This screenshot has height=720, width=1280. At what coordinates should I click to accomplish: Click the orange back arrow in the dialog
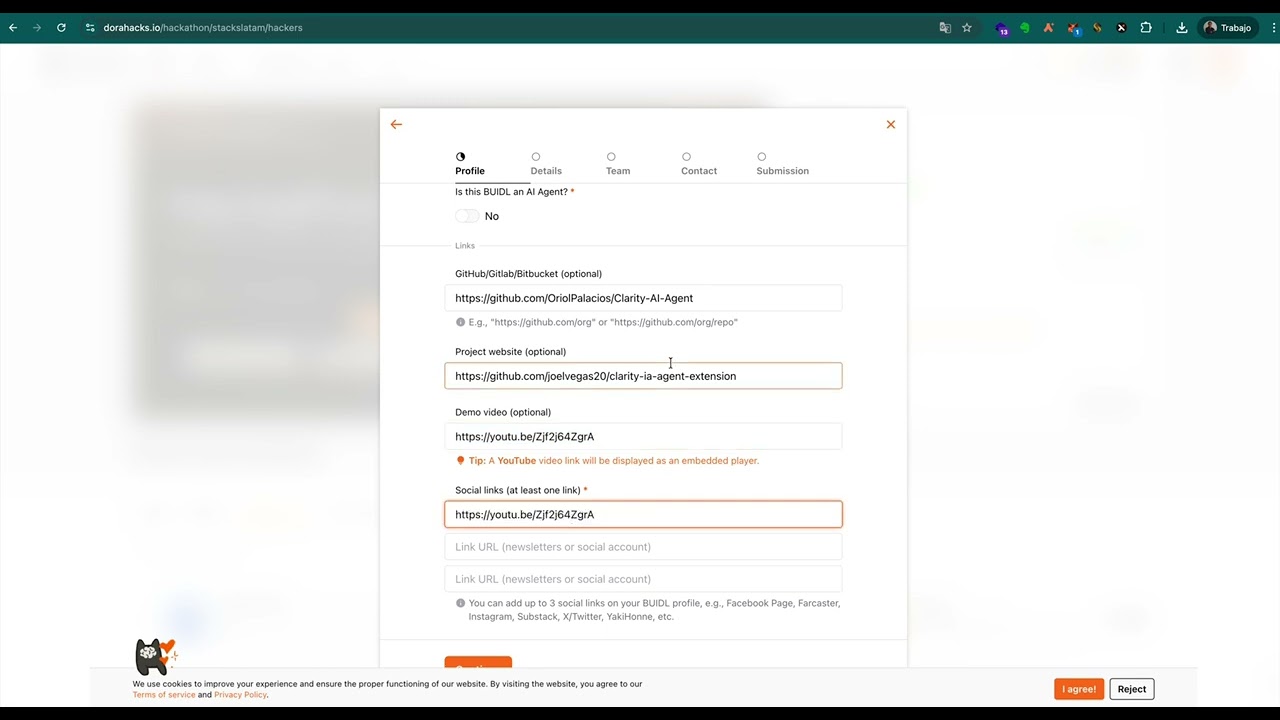click(396, 124)
